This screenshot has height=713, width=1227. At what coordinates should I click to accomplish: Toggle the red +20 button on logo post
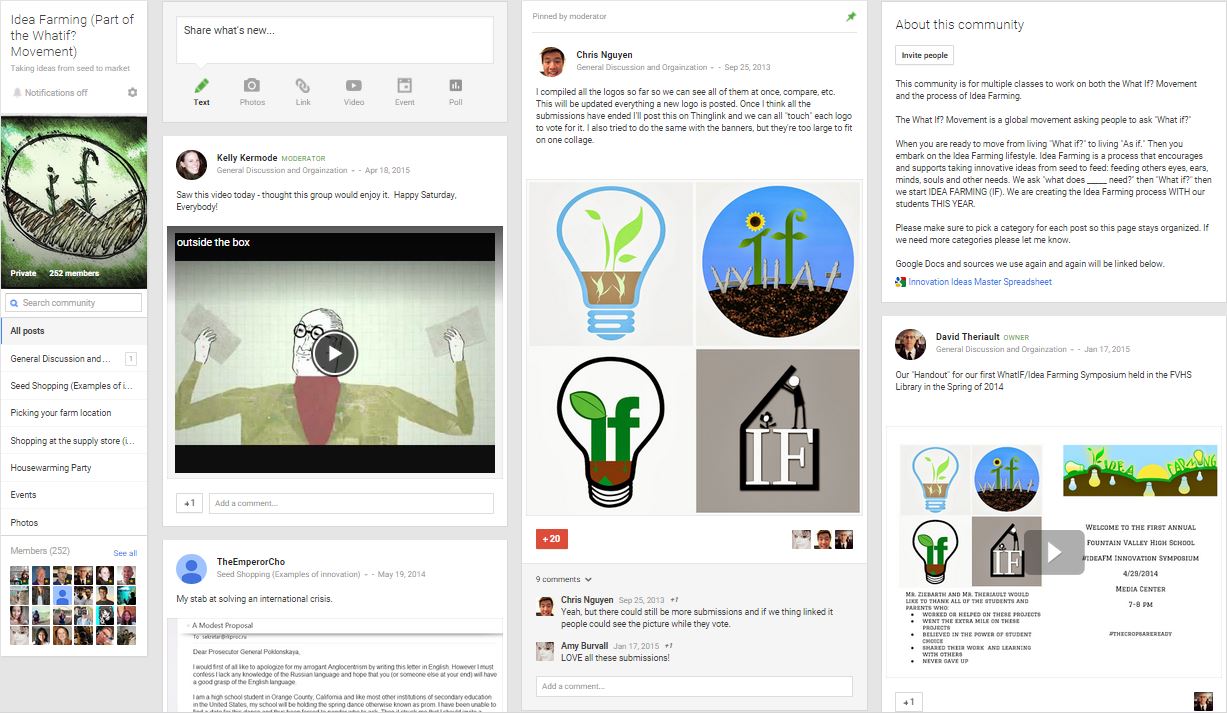coord(551,539)
